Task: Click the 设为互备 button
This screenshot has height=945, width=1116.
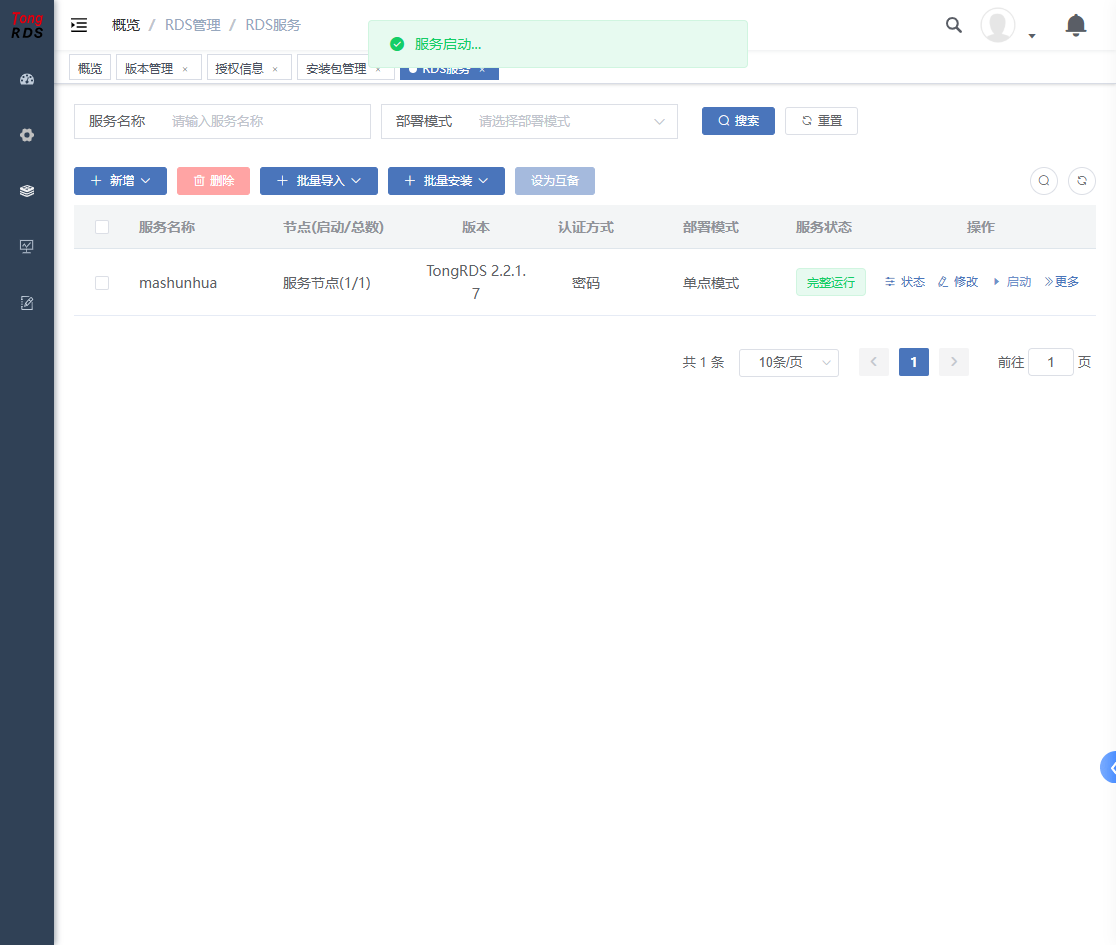Action: [x=555, y=181]
